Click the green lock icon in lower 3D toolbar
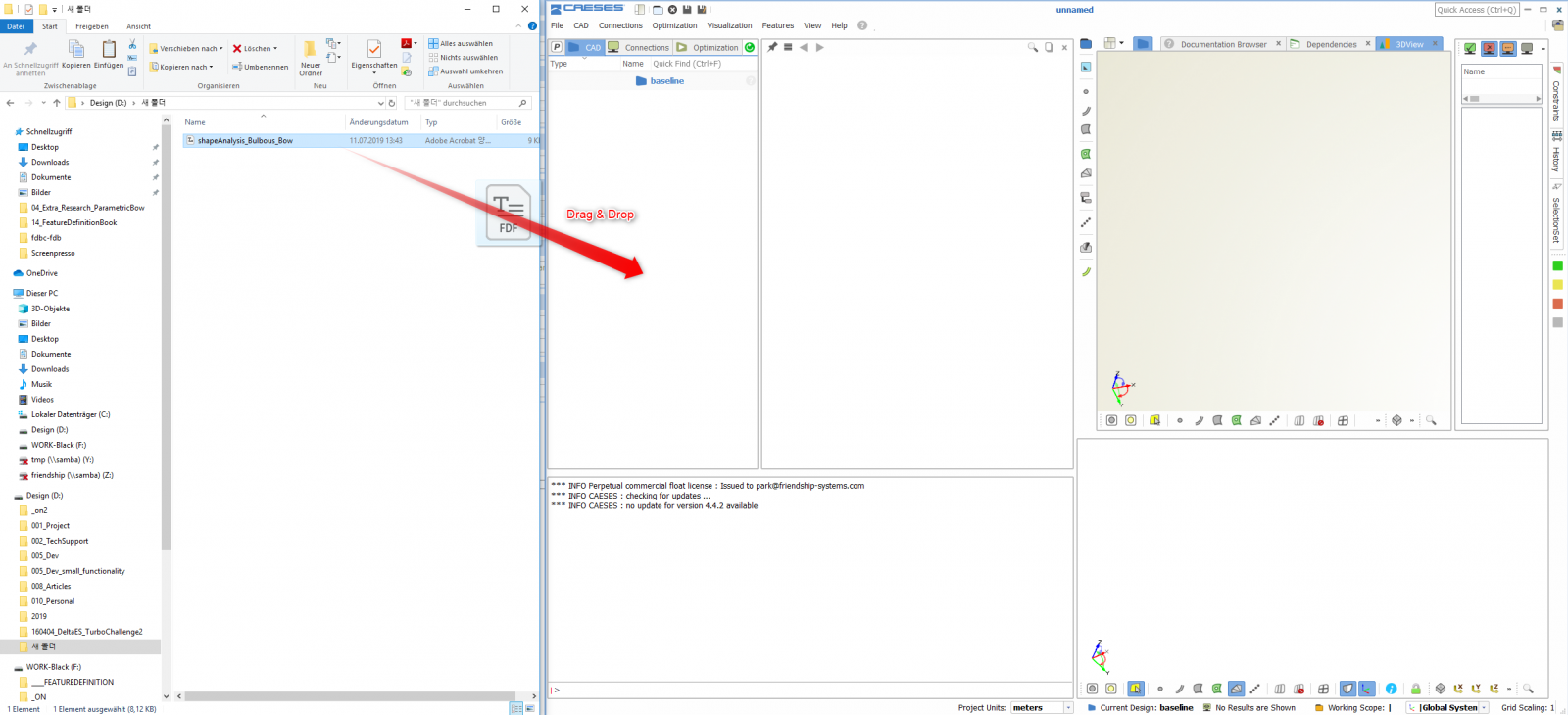 [x=1416, y=689]
